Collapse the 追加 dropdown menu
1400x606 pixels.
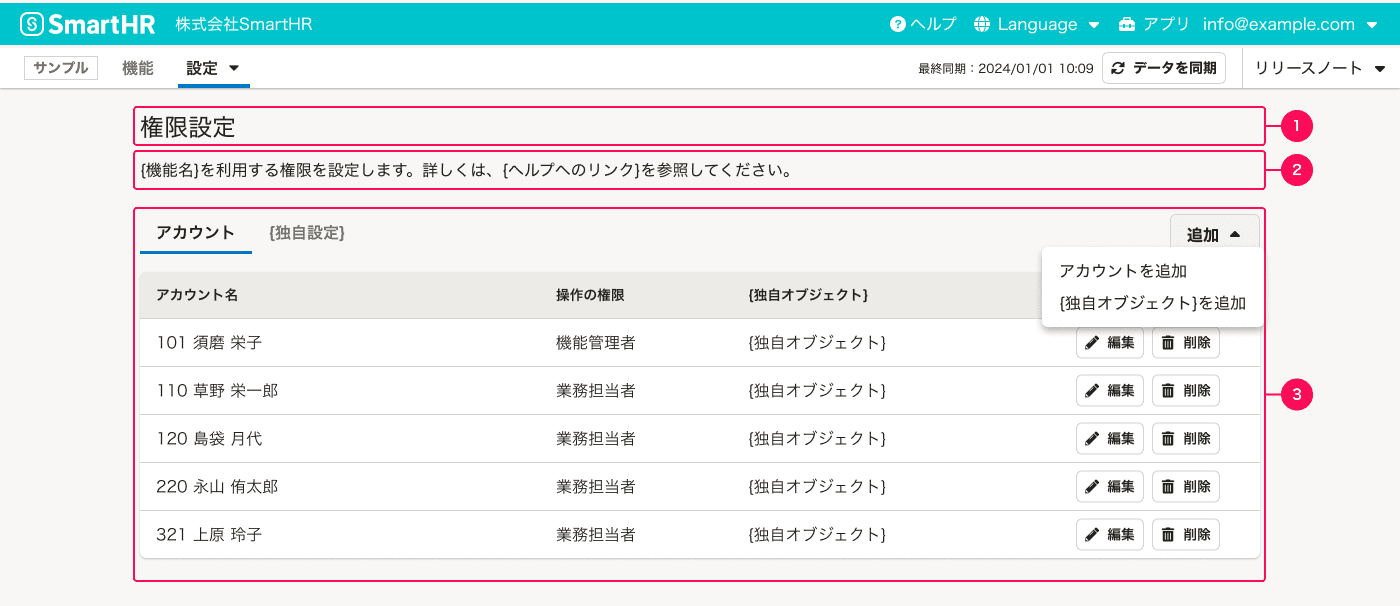click(x=1214, y=232)
